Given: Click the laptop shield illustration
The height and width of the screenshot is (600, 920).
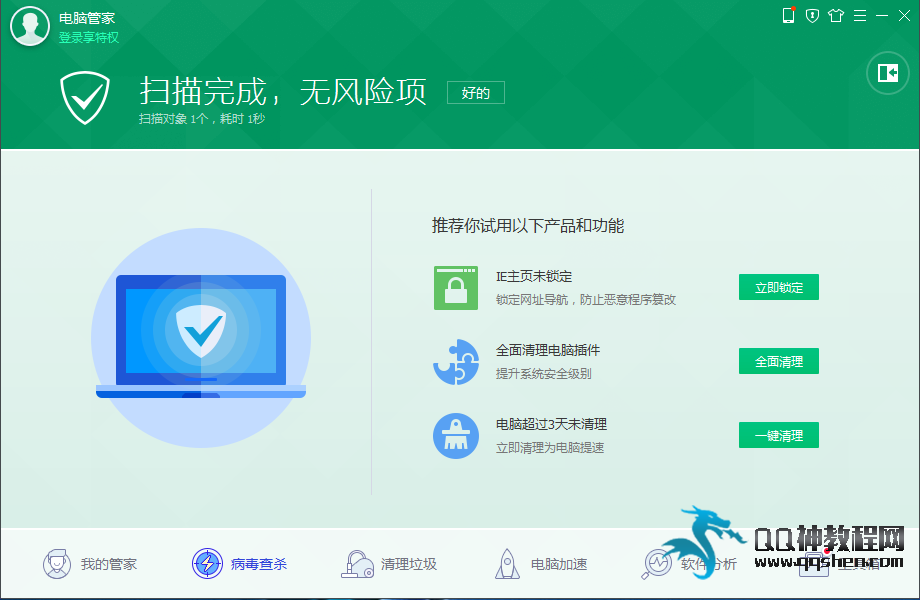Looking at the screenshot, I should 201,338.
